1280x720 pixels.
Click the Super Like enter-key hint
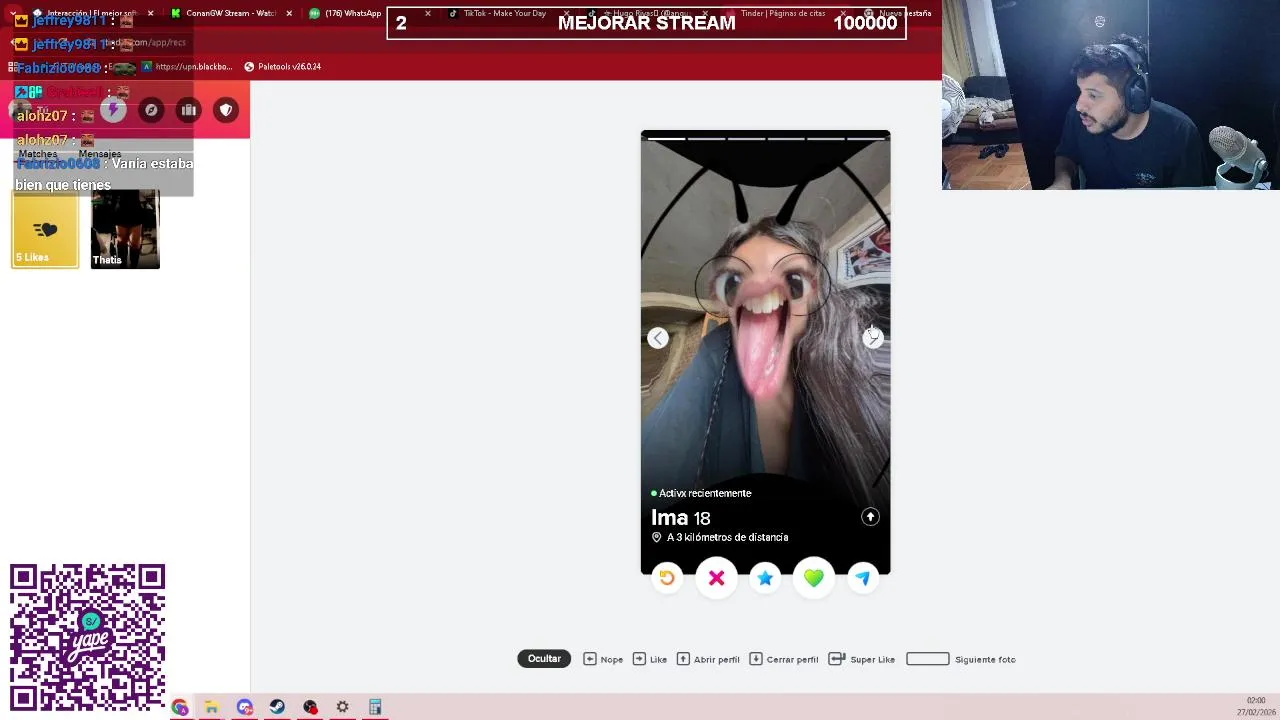pos(862,659)
